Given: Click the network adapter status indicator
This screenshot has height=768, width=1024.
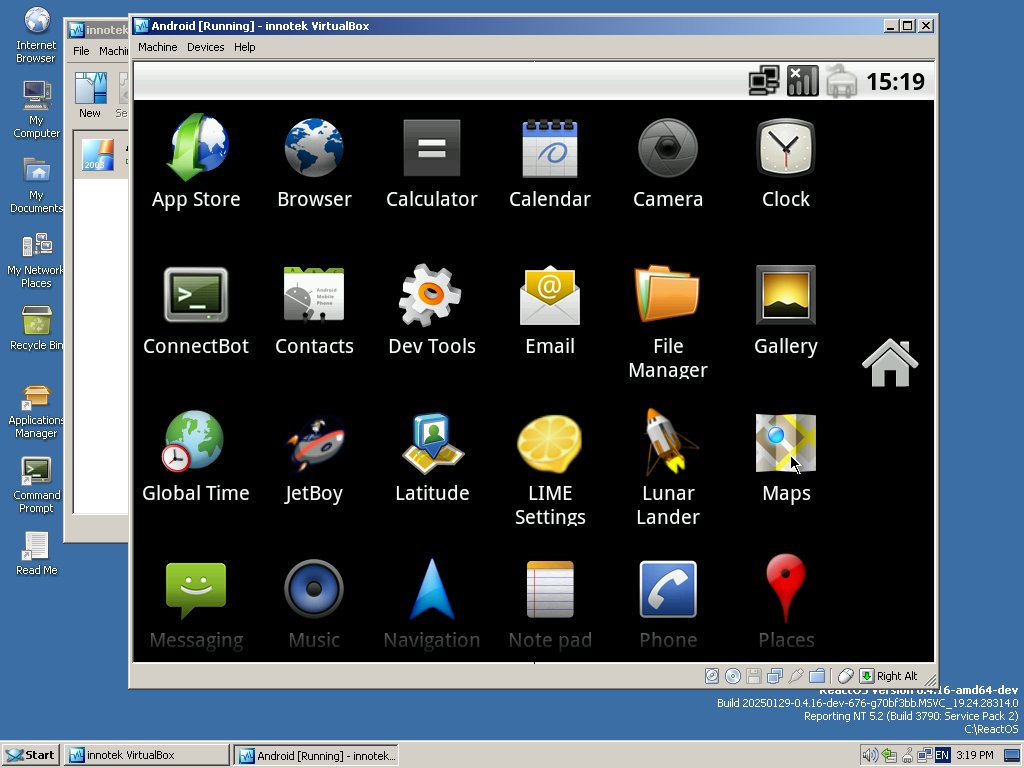Looking at the screenshot, I should [x=775, y=676].
